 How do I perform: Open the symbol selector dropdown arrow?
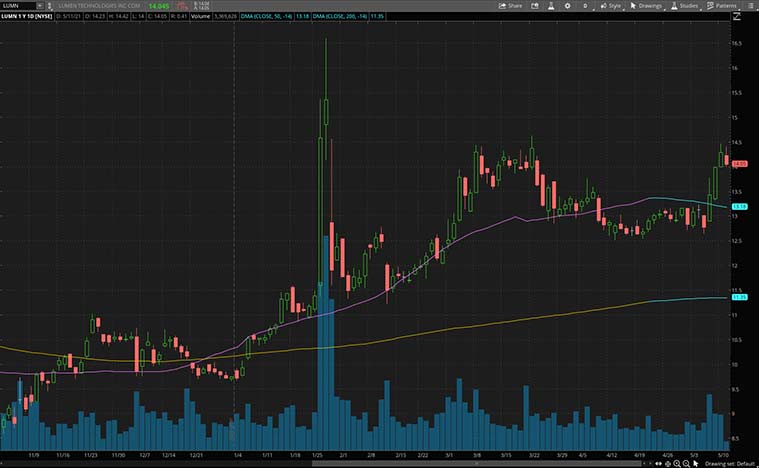coord(38,5)
